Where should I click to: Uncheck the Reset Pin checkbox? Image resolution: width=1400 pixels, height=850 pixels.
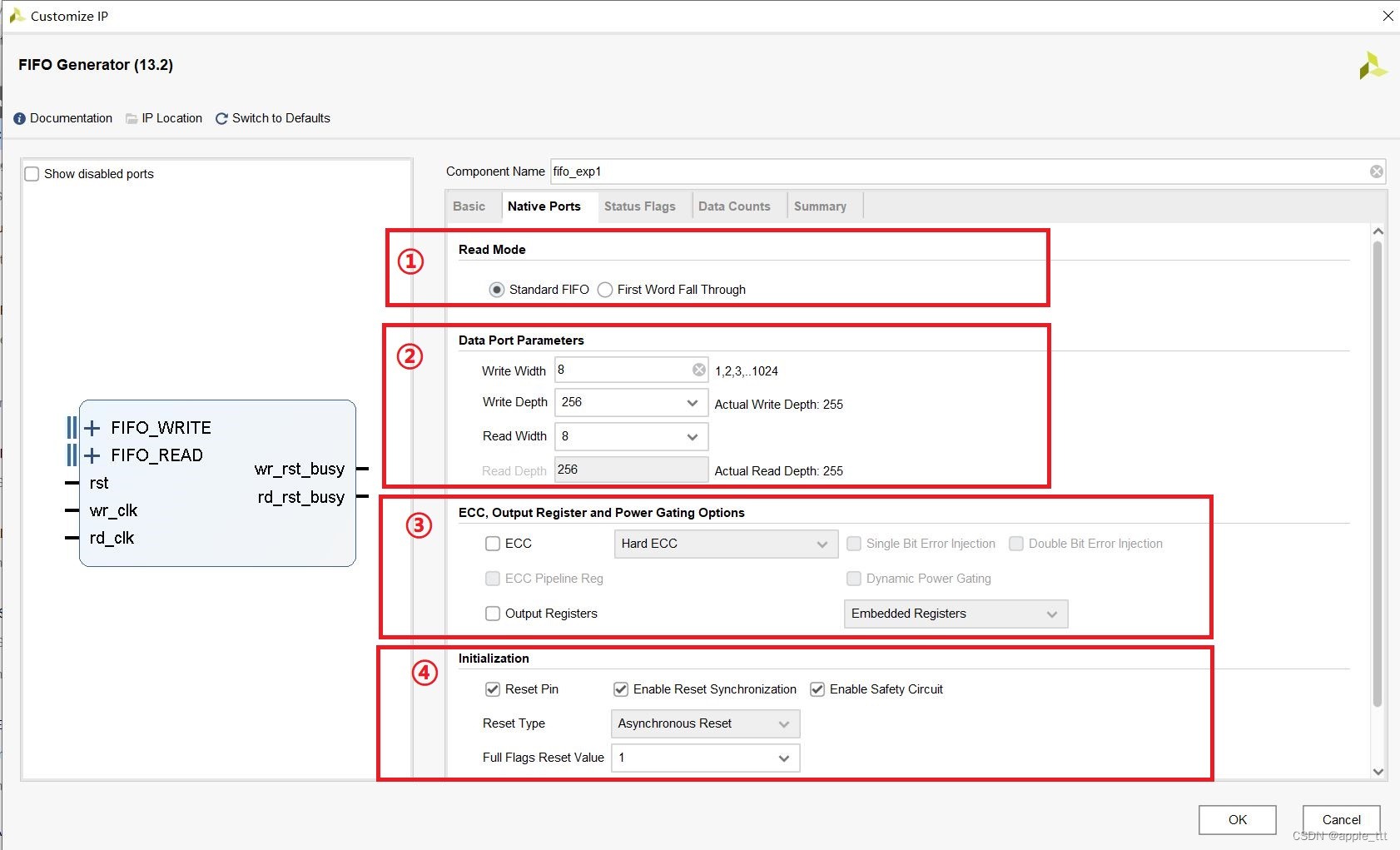click(x=493, y=689)
